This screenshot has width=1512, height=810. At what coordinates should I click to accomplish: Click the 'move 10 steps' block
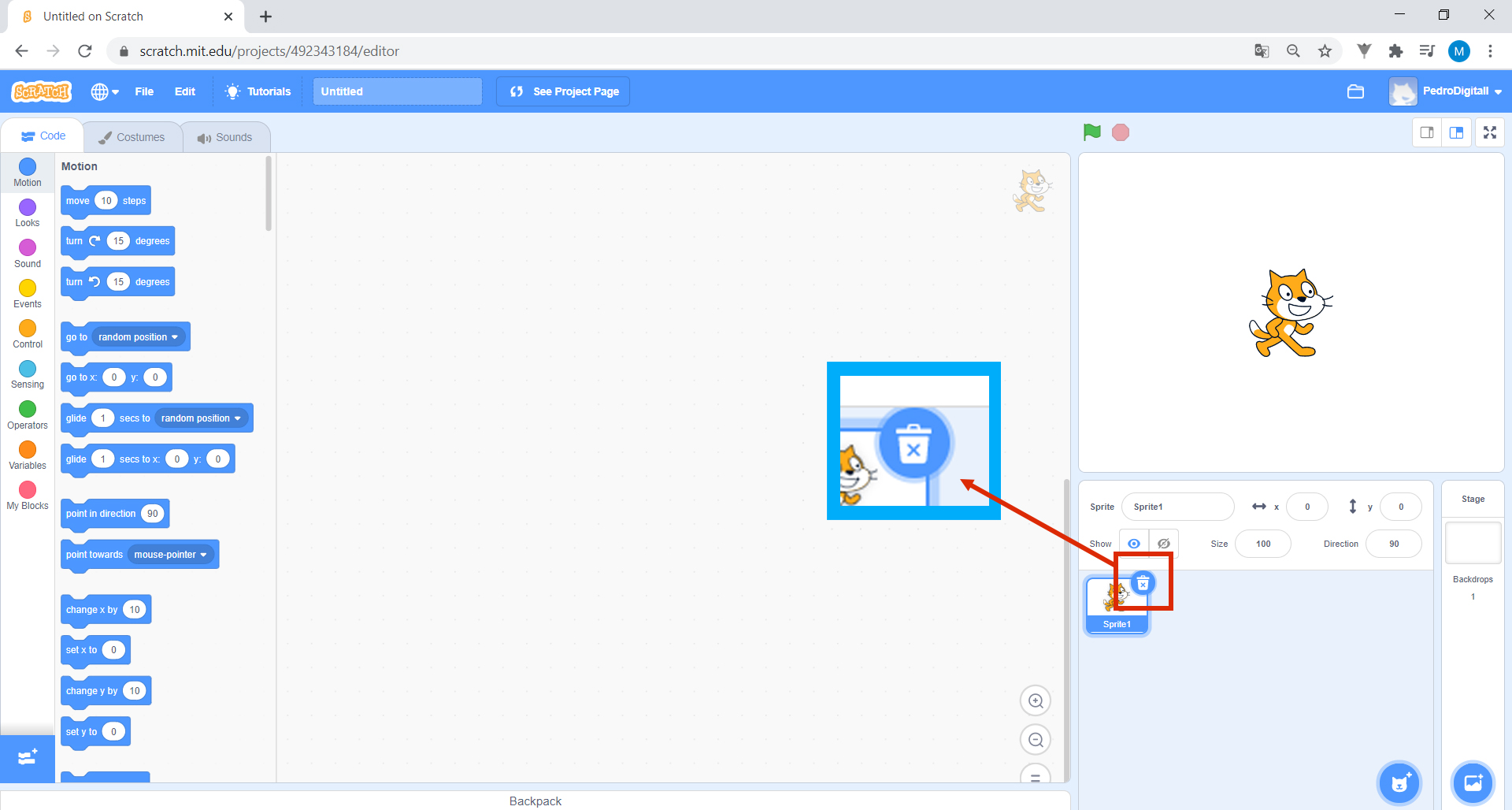(x=106, y=201)
